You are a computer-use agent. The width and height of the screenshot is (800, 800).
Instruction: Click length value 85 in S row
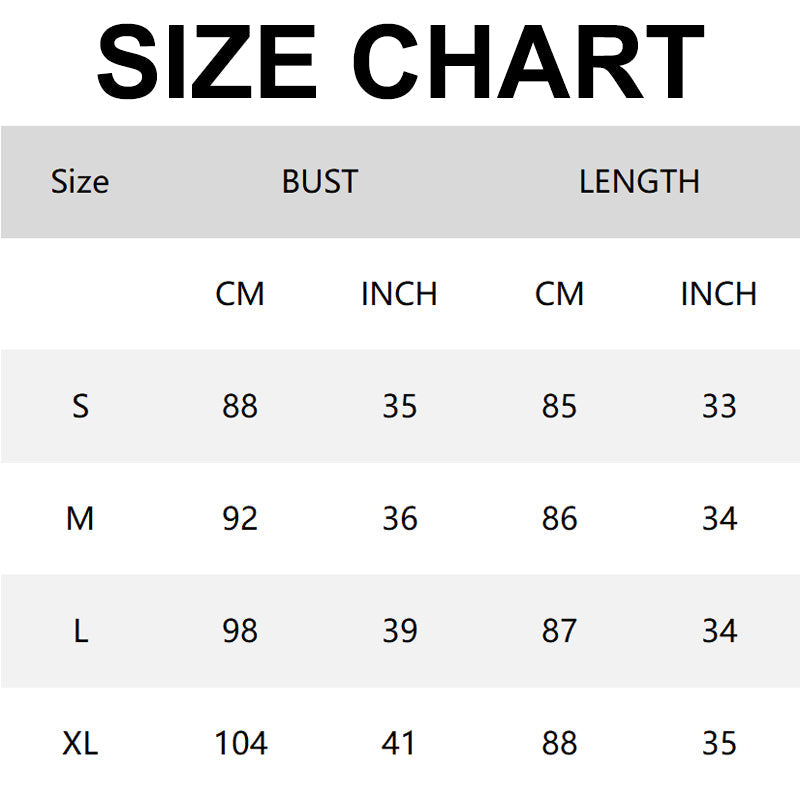(559, 406)
